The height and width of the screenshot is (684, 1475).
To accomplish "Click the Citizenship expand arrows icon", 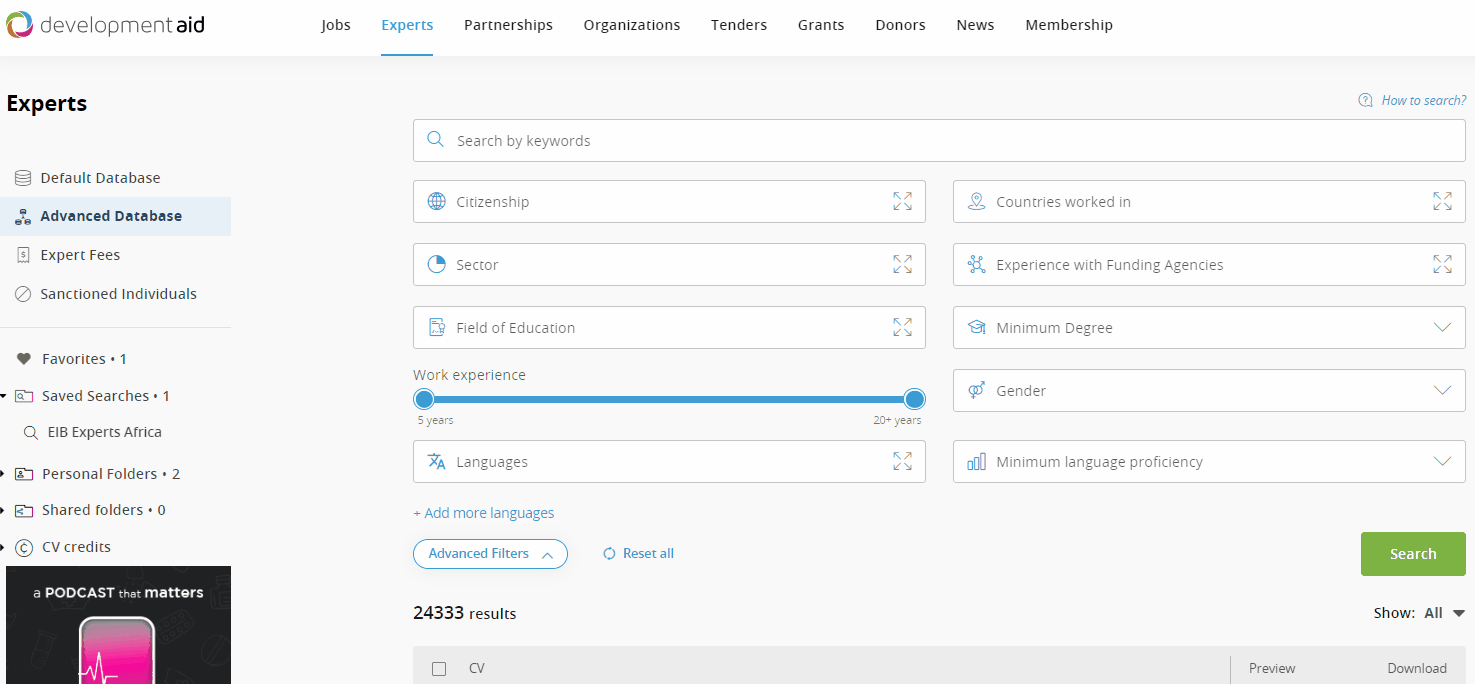I will 902,201.
